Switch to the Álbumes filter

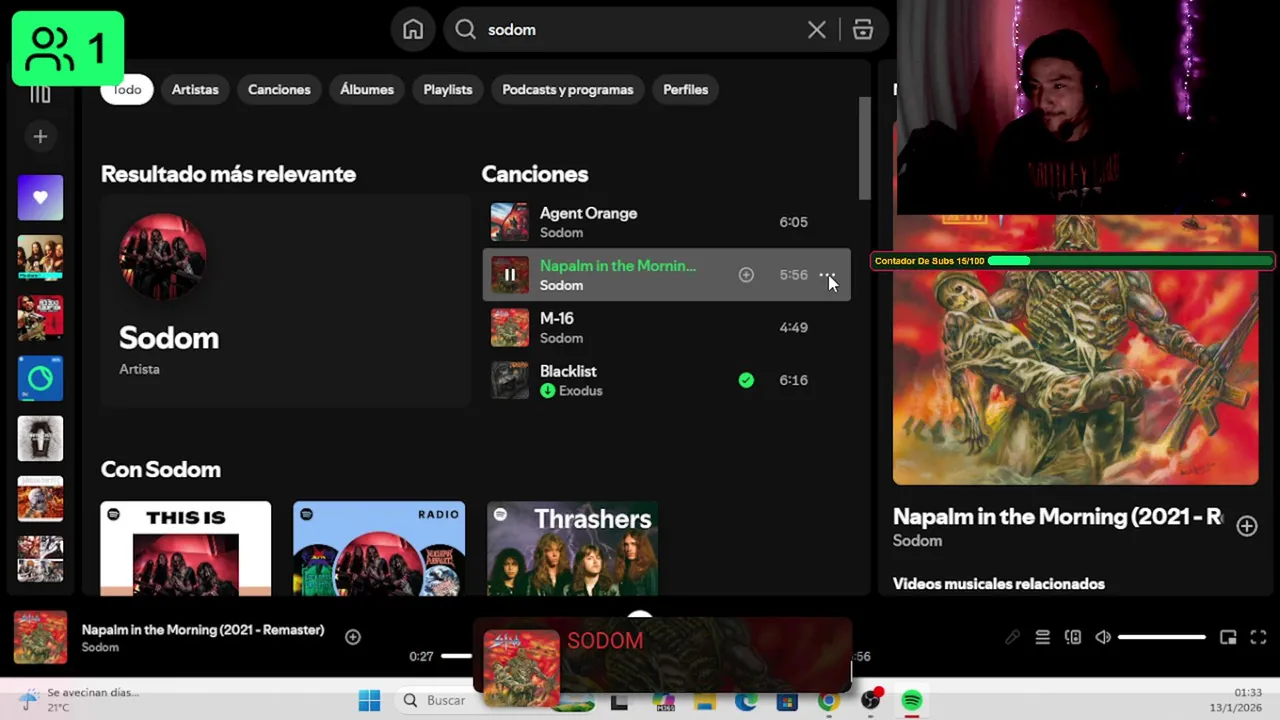tap(367, 90)
